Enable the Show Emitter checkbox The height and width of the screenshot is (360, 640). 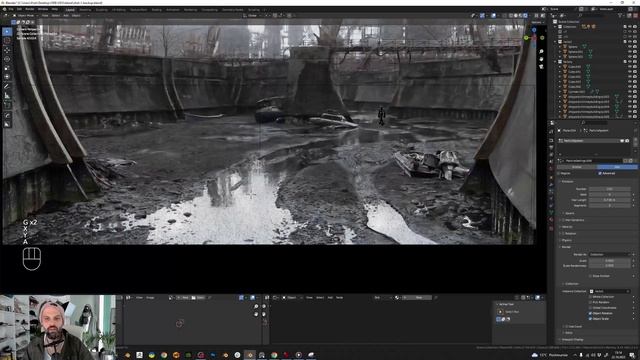590,276
